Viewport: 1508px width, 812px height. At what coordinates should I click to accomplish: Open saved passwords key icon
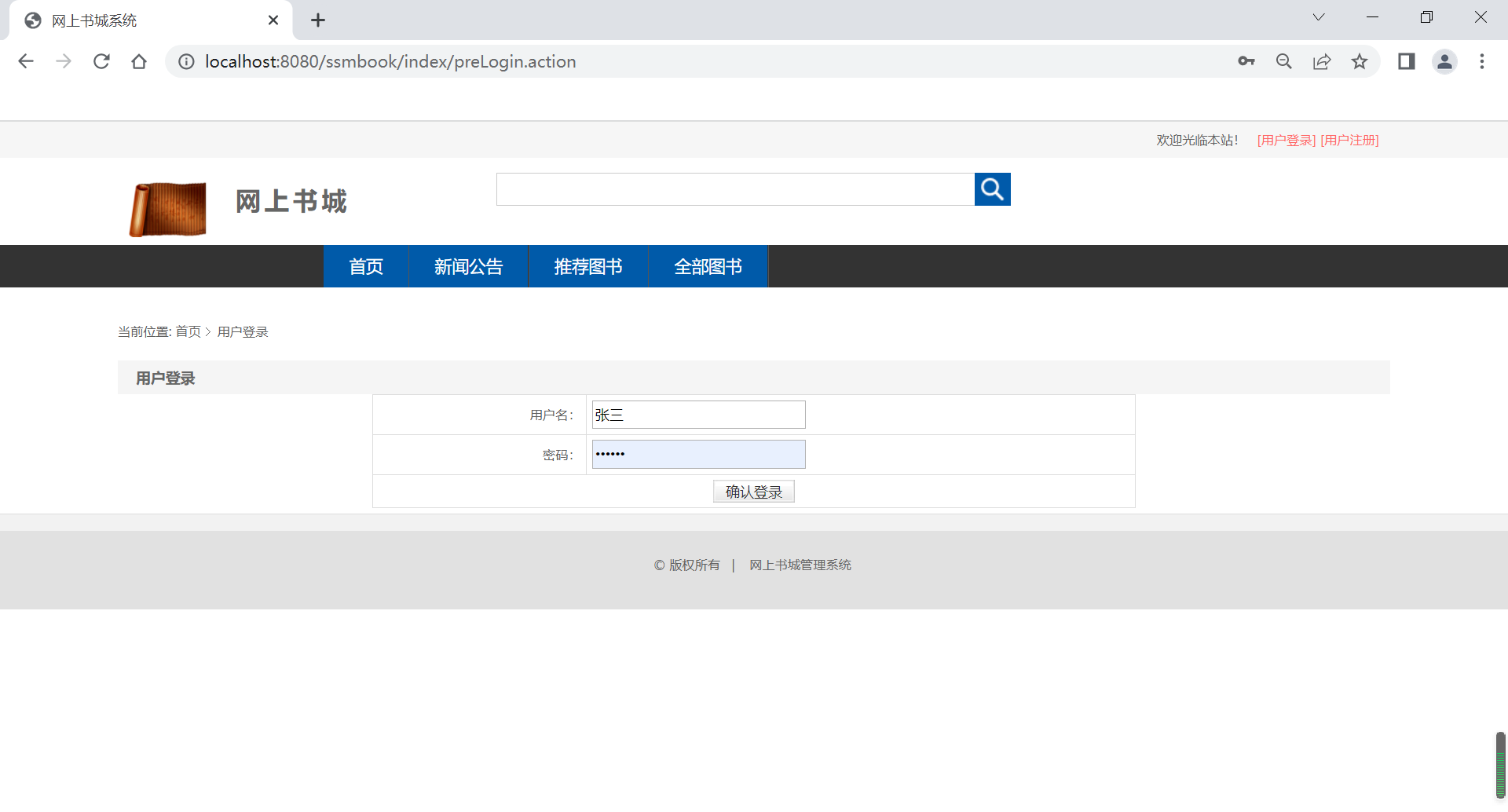(1246, 61)
